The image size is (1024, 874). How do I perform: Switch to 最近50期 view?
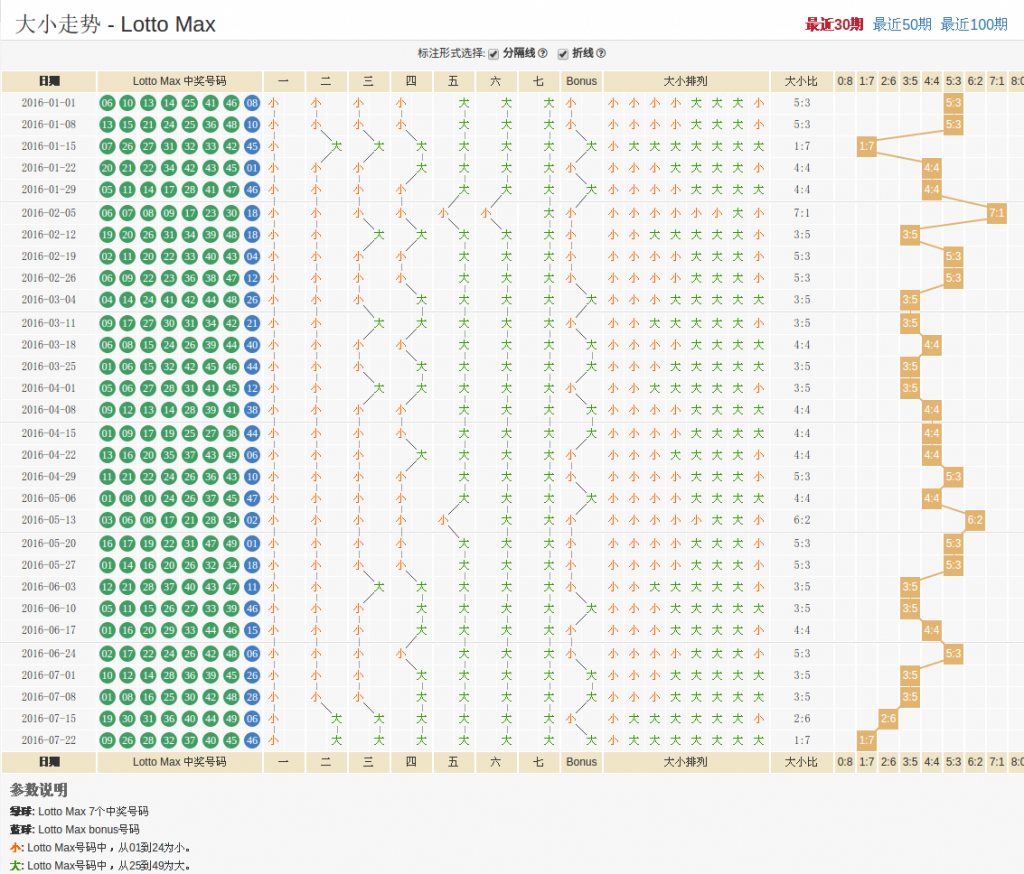[x=902, y=25]
